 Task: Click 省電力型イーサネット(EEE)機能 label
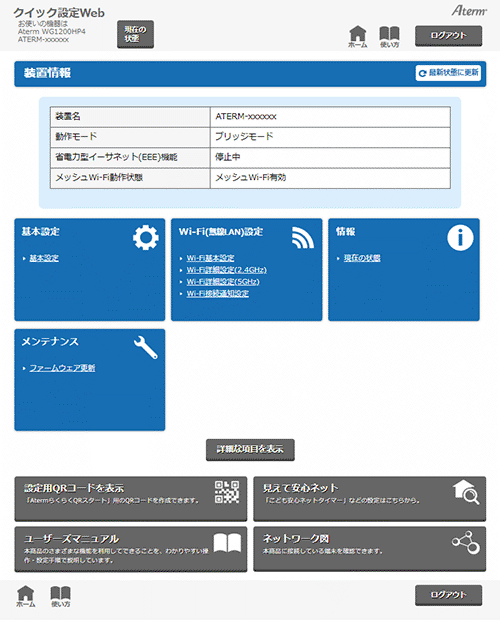(116, 157)
